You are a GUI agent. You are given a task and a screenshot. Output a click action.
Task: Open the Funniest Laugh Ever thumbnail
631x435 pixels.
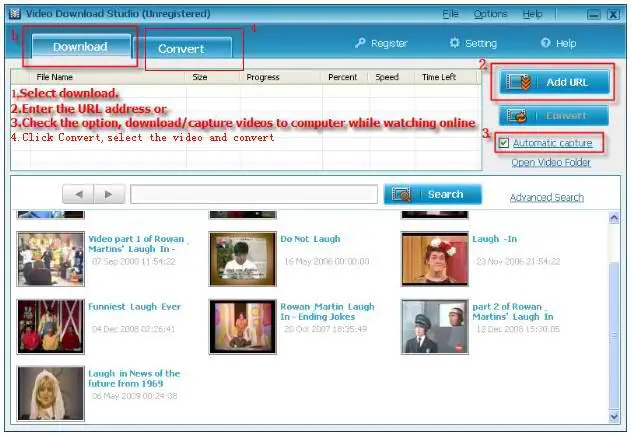[51, 327]
